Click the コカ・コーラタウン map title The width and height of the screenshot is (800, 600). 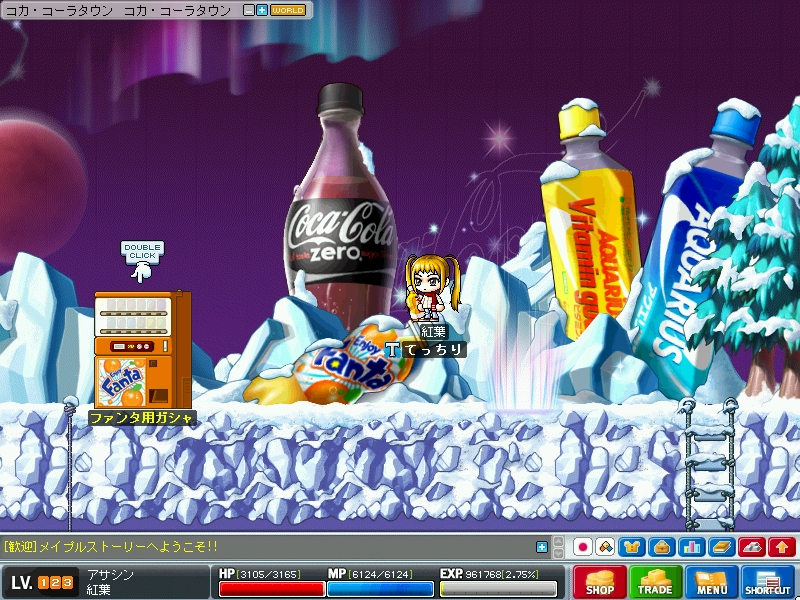(118, 10)
